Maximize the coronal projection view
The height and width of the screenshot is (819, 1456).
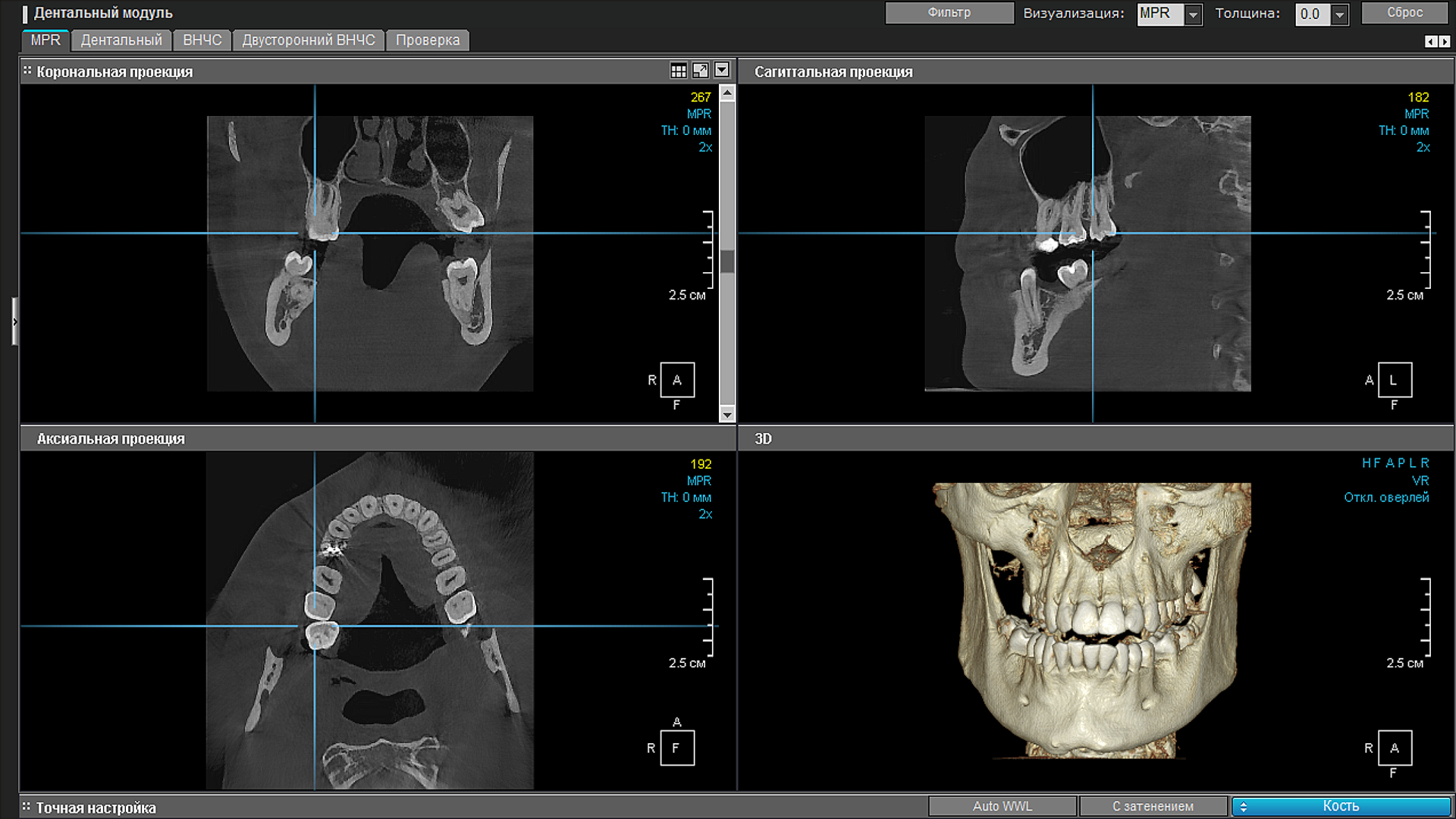click(x=701, y=71)
